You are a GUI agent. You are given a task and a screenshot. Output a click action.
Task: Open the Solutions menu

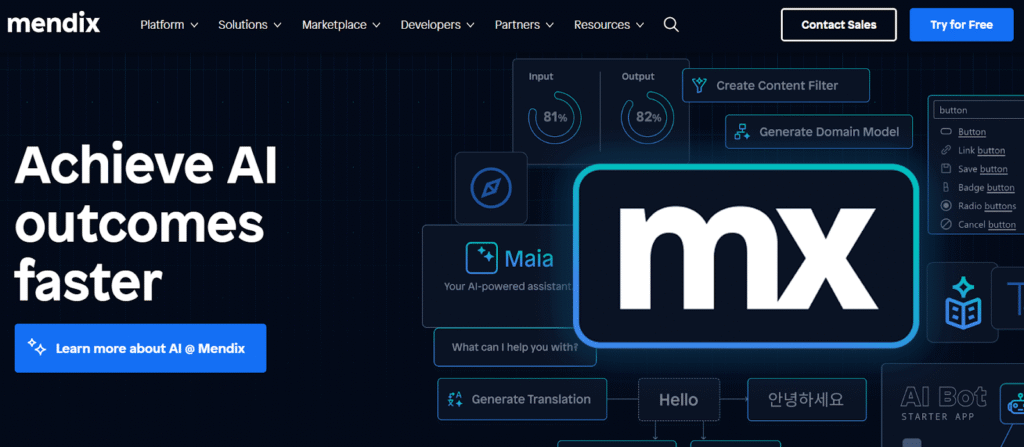[249, 25]
